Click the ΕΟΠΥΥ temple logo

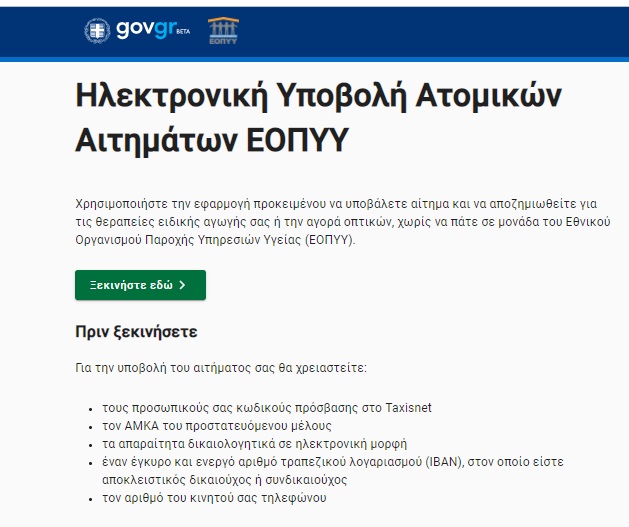(x=223, y=30)
